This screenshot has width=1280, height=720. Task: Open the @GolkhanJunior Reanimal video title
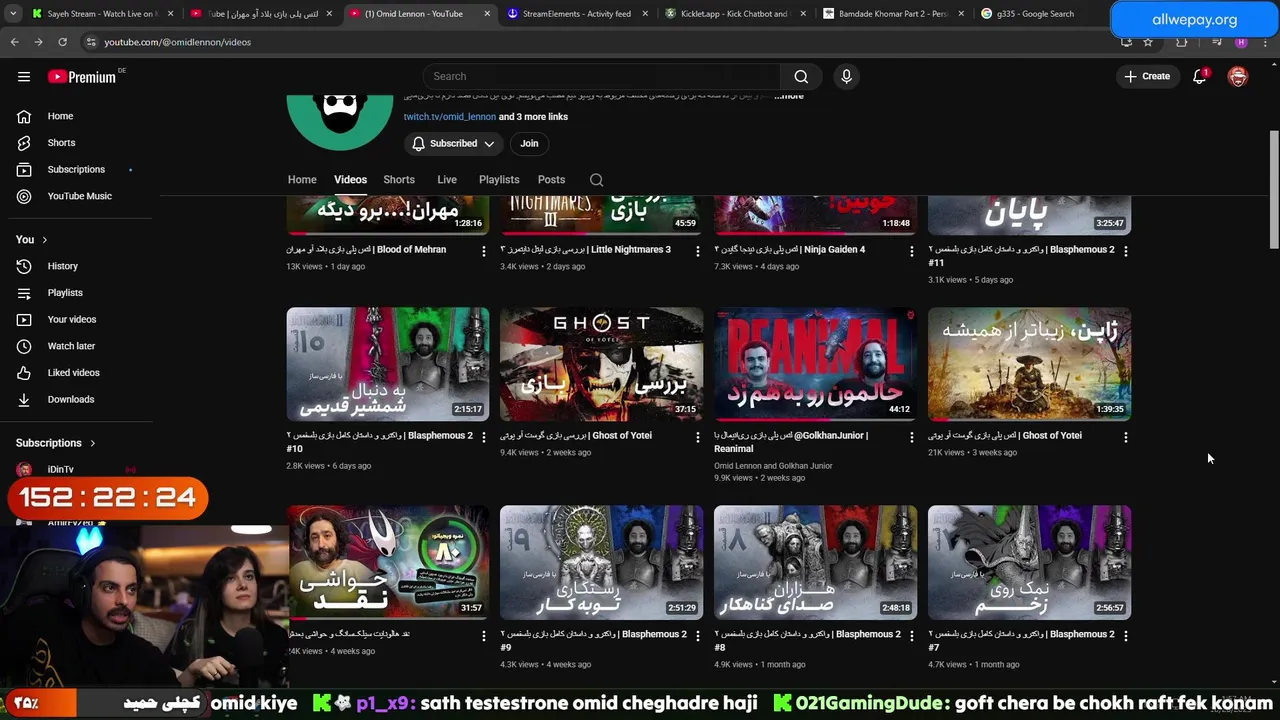[x=790, y=442]
